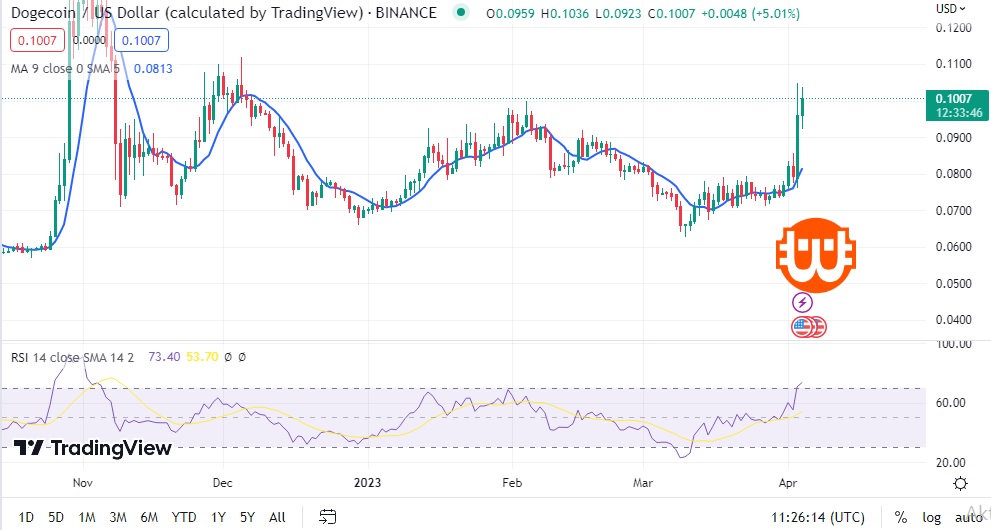Click the US flag economic event marker
Screen dimensions: 991x530
(802, 327)
